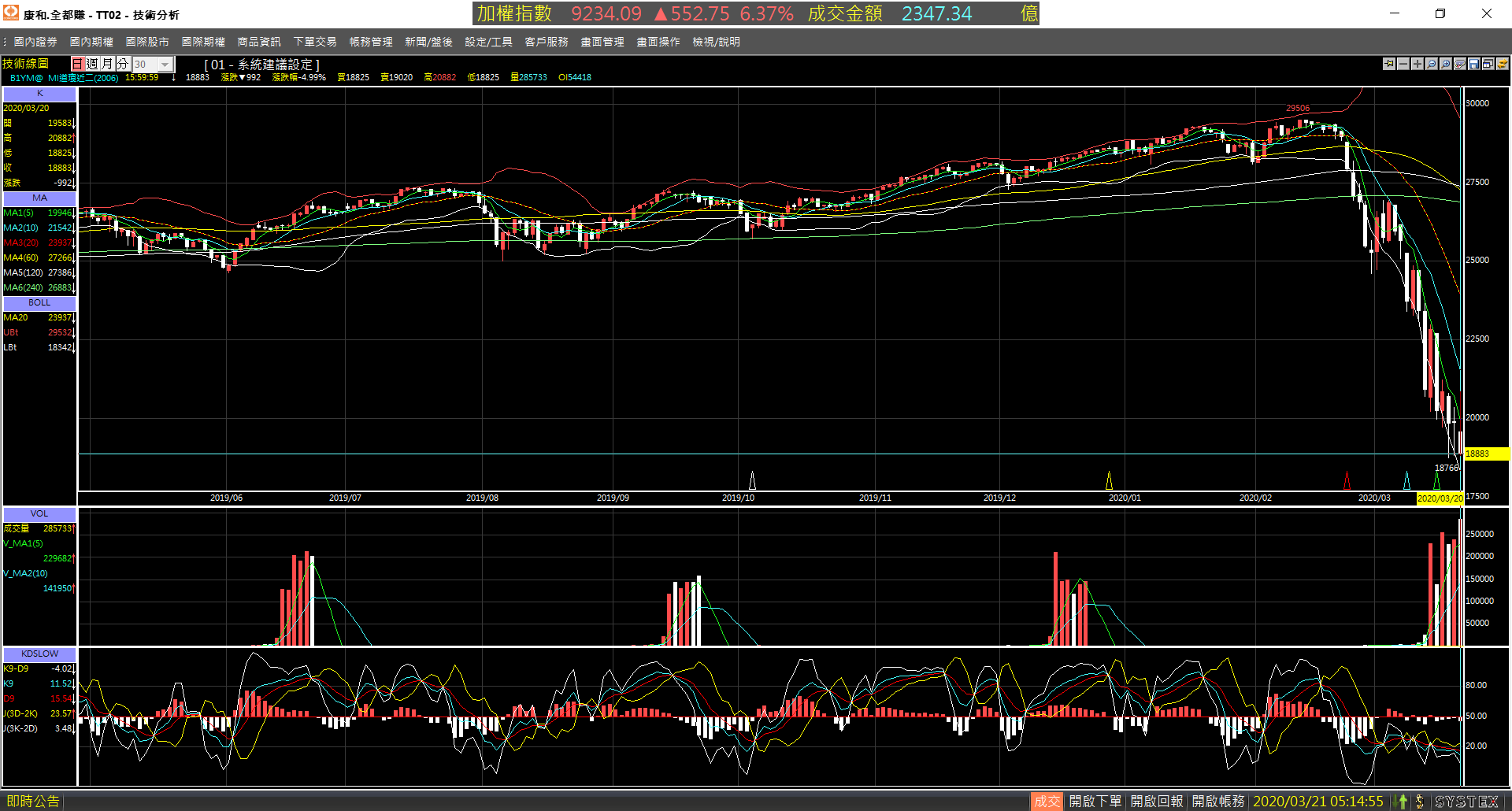The width and height of the screenshot is (1512, 811).
Task: Click the highlighted 2020/03/20 date label
Action: coord(1440,498)
